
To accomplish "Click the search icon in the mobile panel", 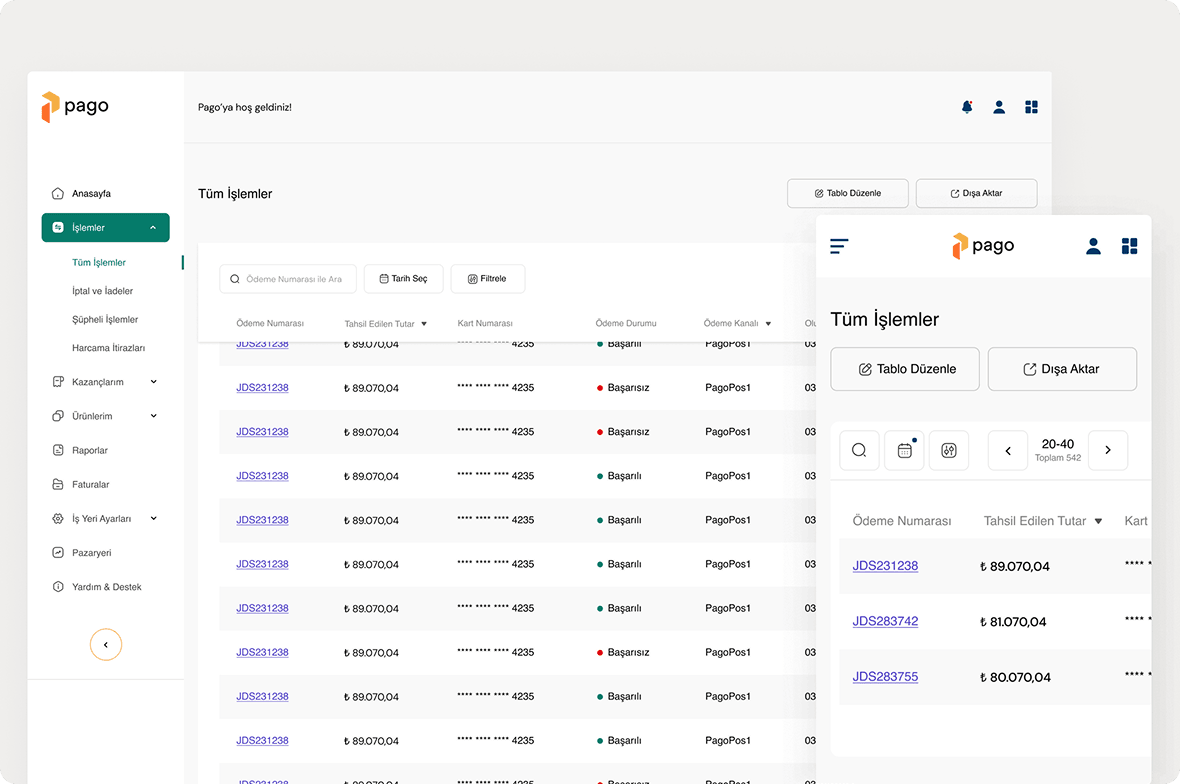I will [859, 450].
